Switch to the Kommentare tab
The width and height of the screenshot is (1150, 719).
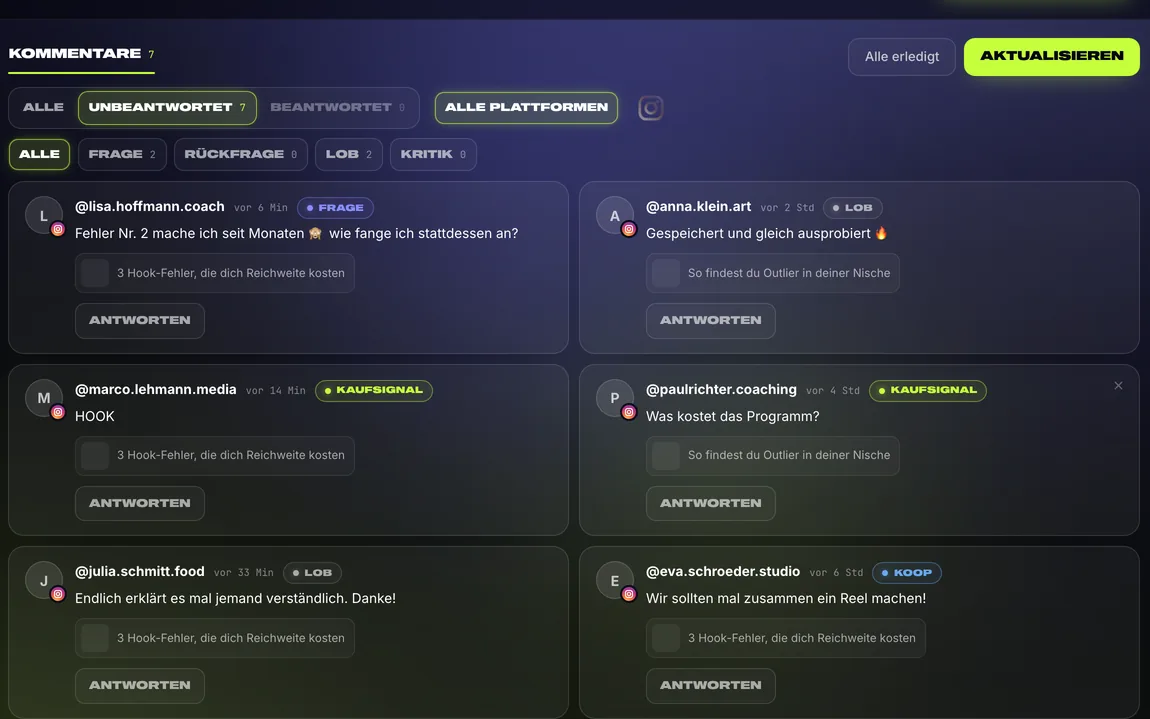[x=81, y=54]
